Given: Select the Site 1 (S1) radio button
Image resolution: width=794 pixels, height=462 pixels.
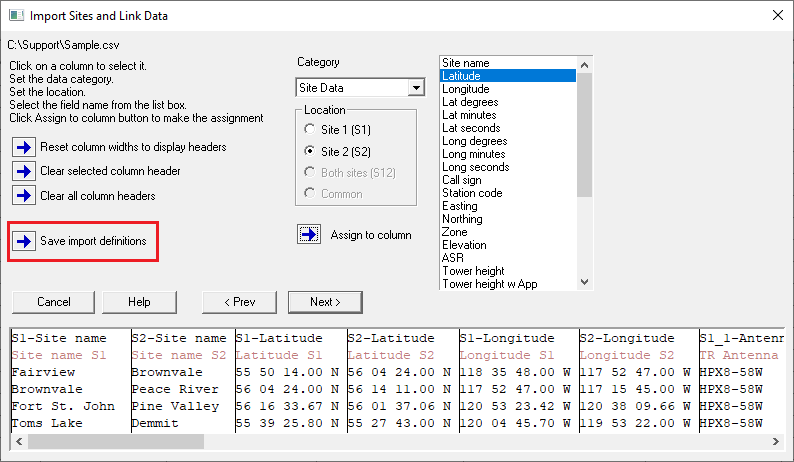Looking at the screenshot, I should click(x=310, y=130).
